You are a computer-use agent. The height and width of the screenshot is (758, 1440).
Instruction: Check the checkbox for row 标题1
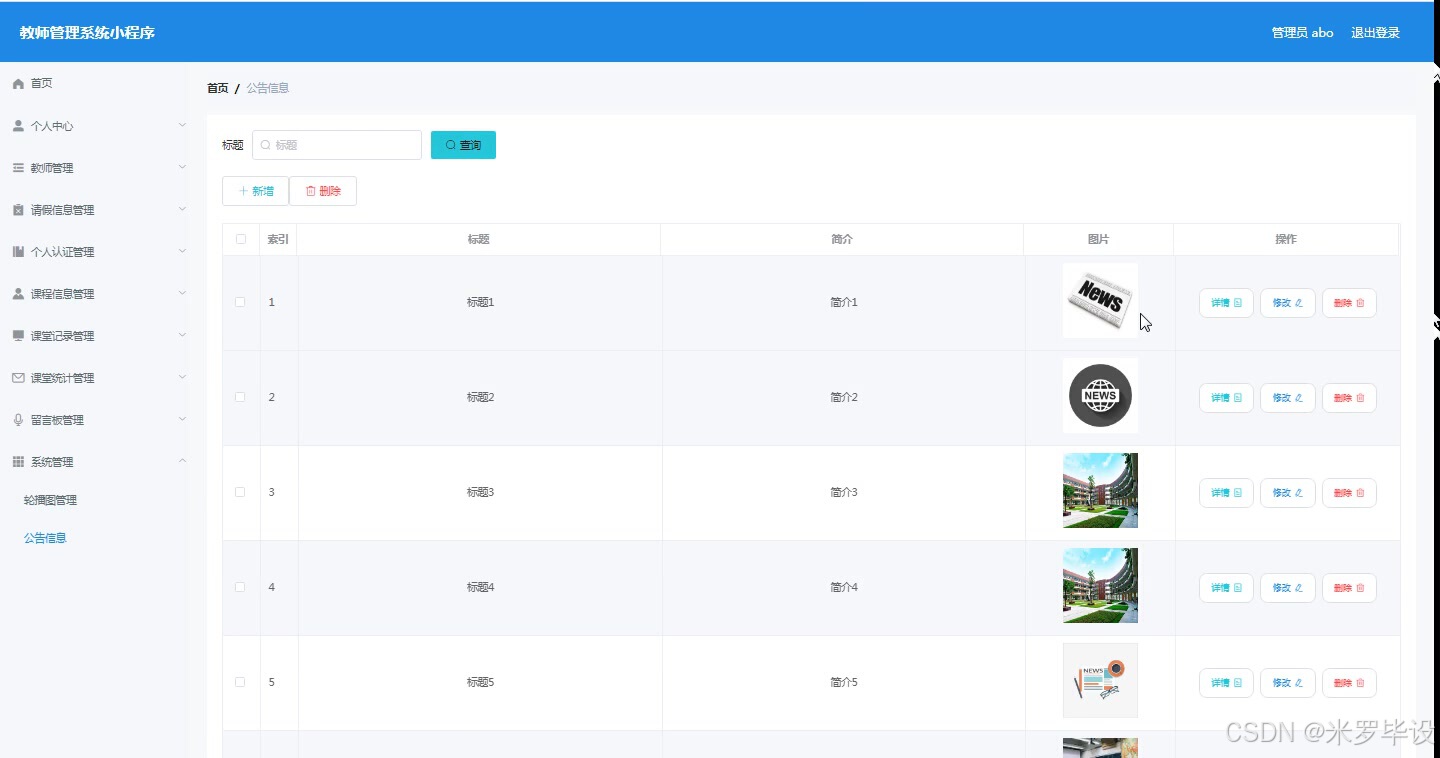coord(240,302)
